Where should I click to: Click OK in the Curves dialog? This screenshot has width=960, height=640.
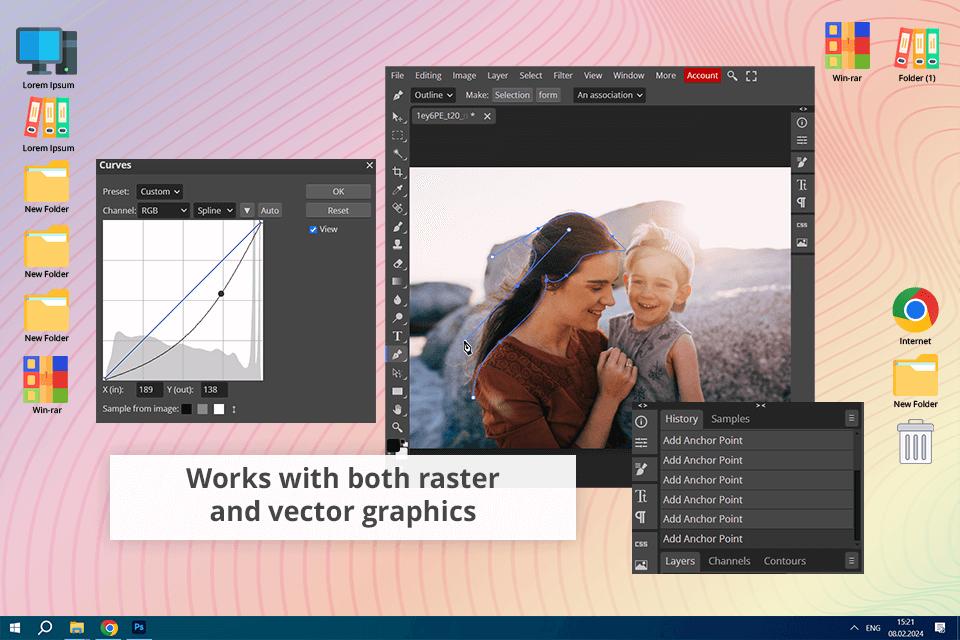[x=338, y=192]
